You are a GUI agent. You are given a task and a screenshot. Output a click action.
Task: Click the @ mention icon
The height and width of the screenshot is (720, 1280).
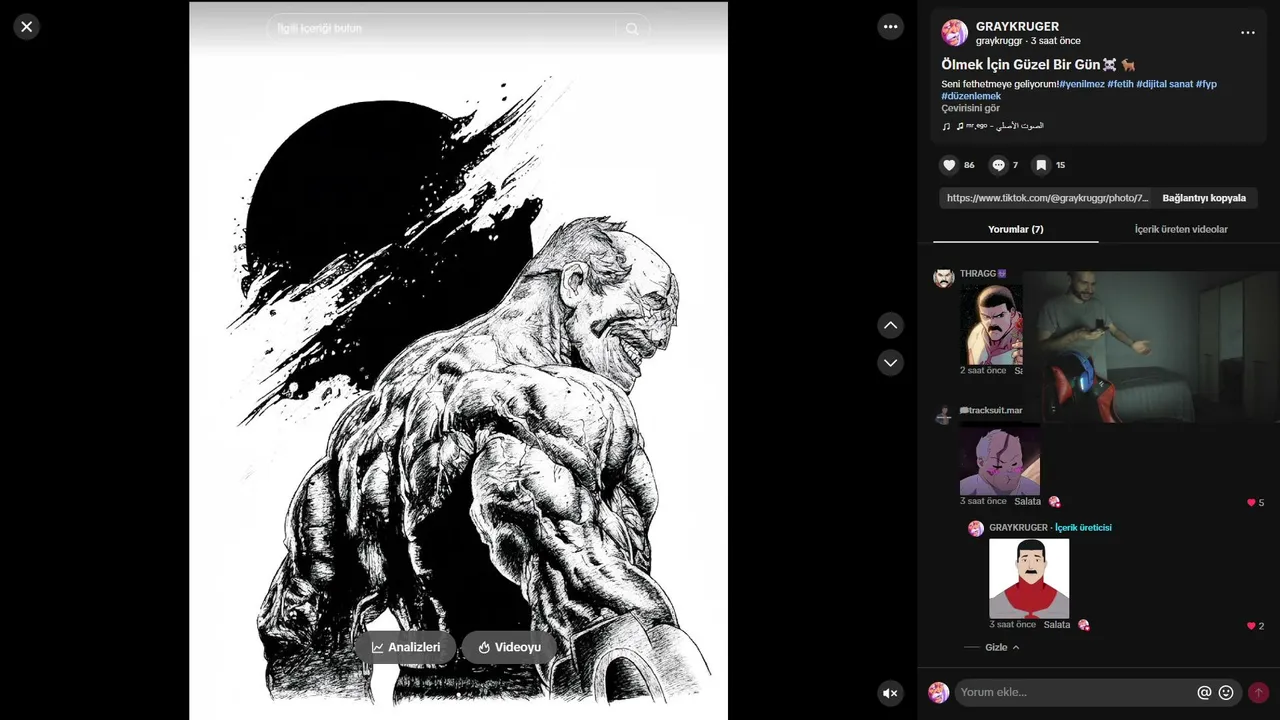[1204, 692]
